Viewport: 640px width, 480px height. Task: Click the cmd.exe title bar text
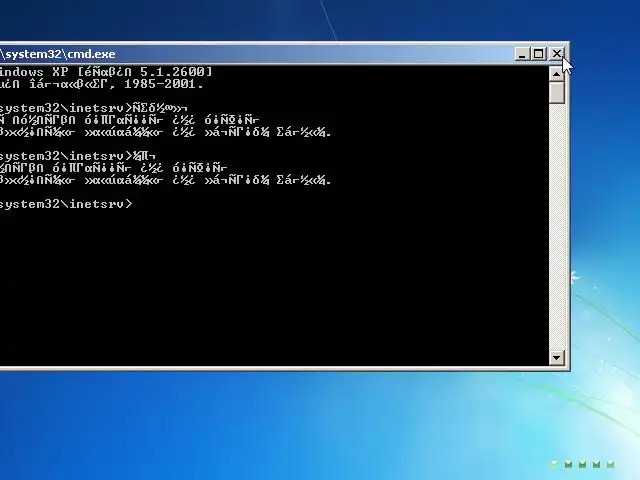58,54
